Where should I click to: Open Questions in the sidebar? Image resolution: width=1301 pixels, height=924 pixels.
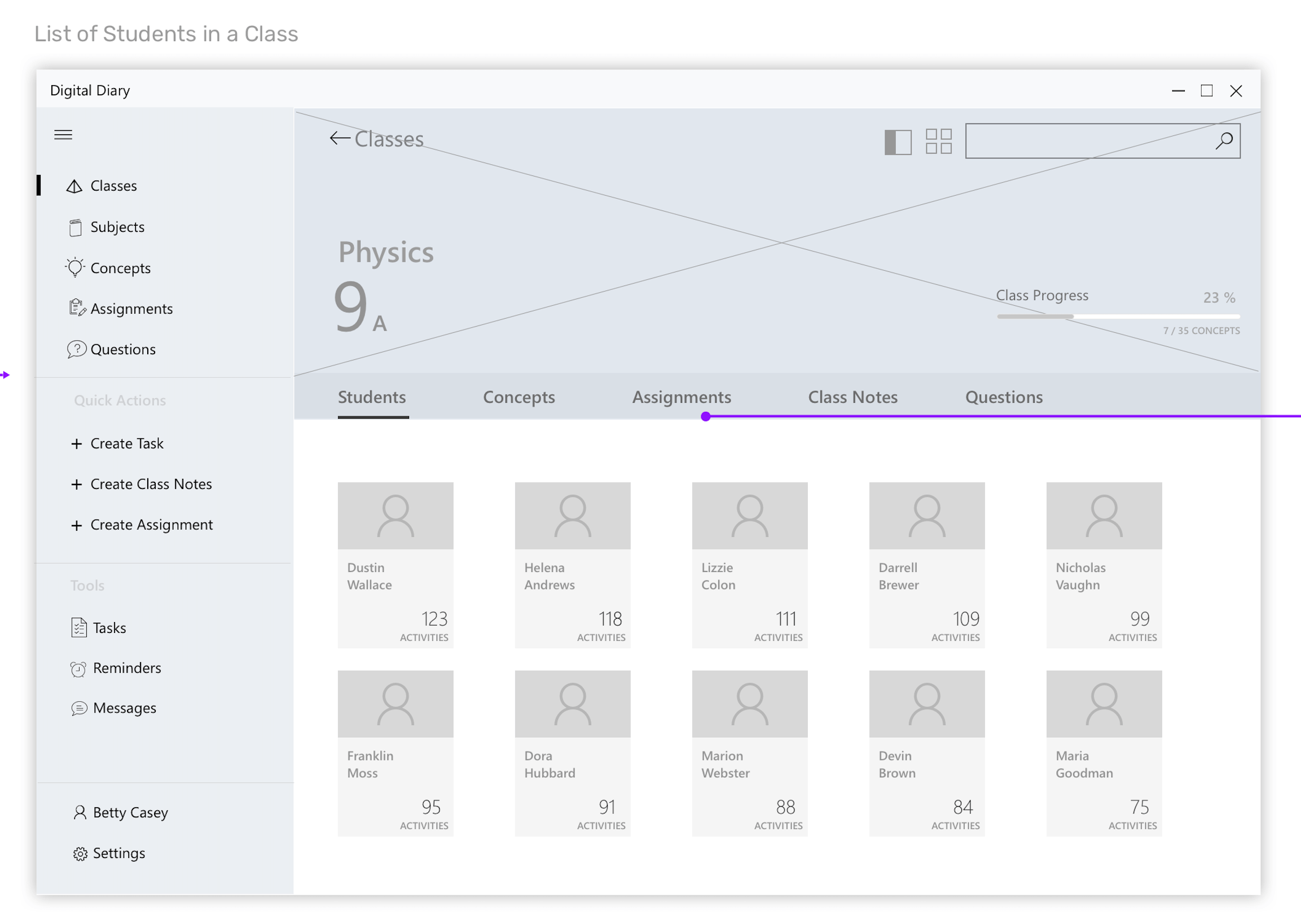point(122,349)
